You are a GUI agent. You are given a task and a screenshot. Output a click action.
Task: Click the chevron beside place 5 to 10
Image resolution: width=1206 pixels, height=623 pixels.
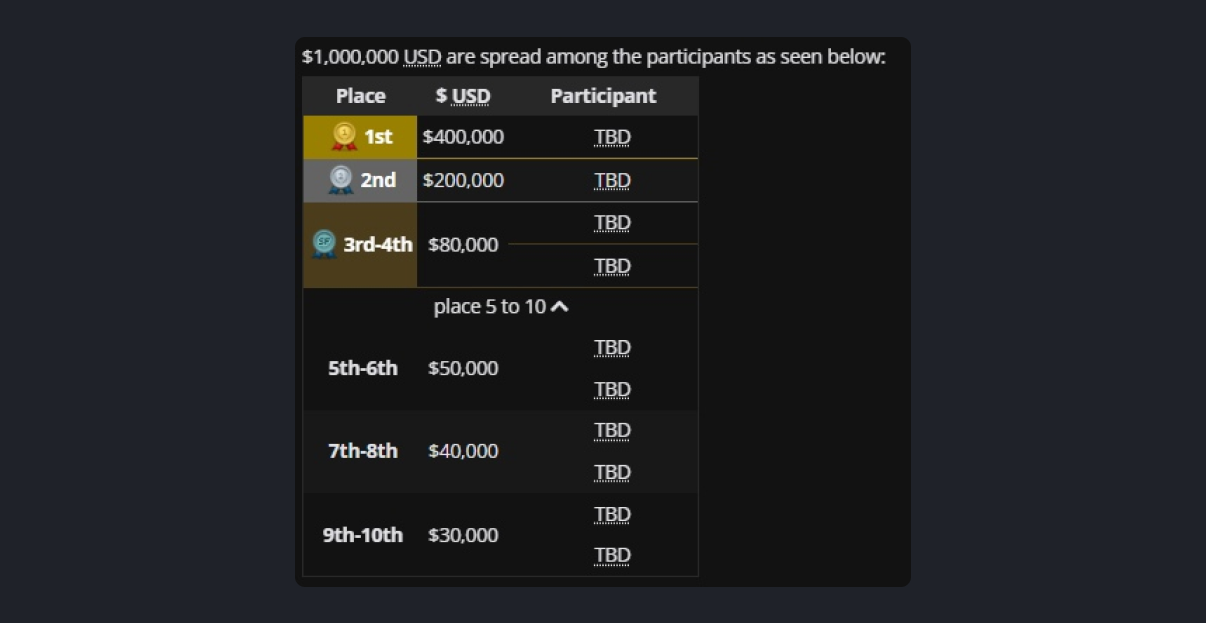pyautogui.click(x=560, y=307)
